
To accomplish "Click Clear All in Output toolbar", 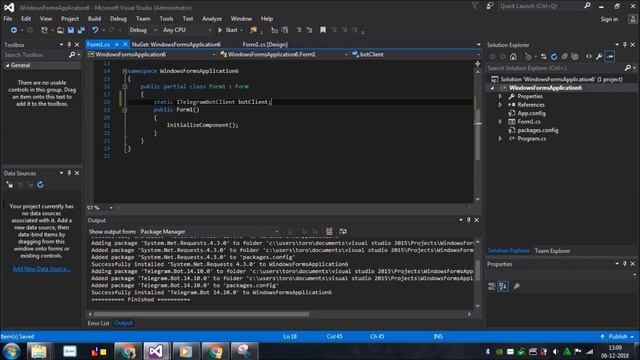I will tap(329, 231).
